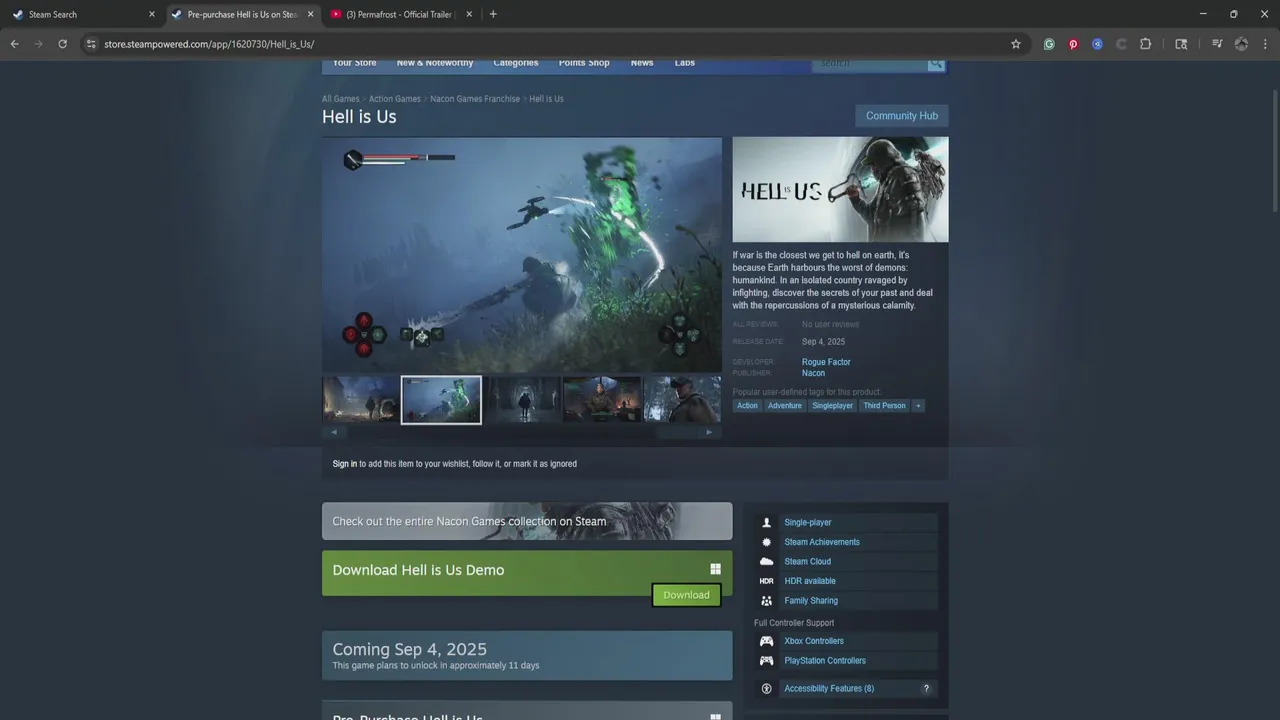1280x720 pixels.
Task: Open the News menu item
Action: point(642,64)
